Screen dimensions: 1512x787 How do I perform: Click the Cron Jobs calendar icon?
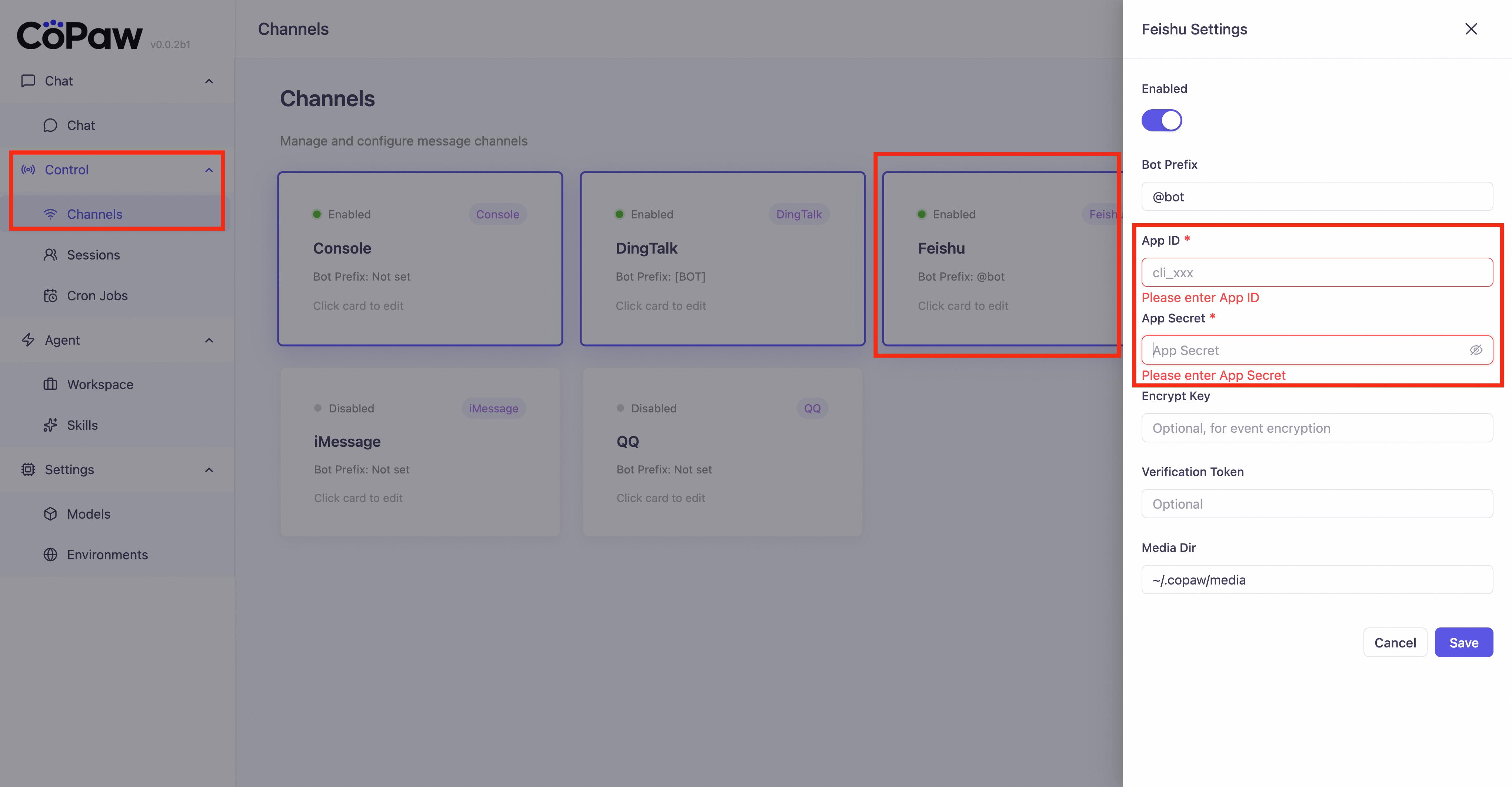[50, 295]
